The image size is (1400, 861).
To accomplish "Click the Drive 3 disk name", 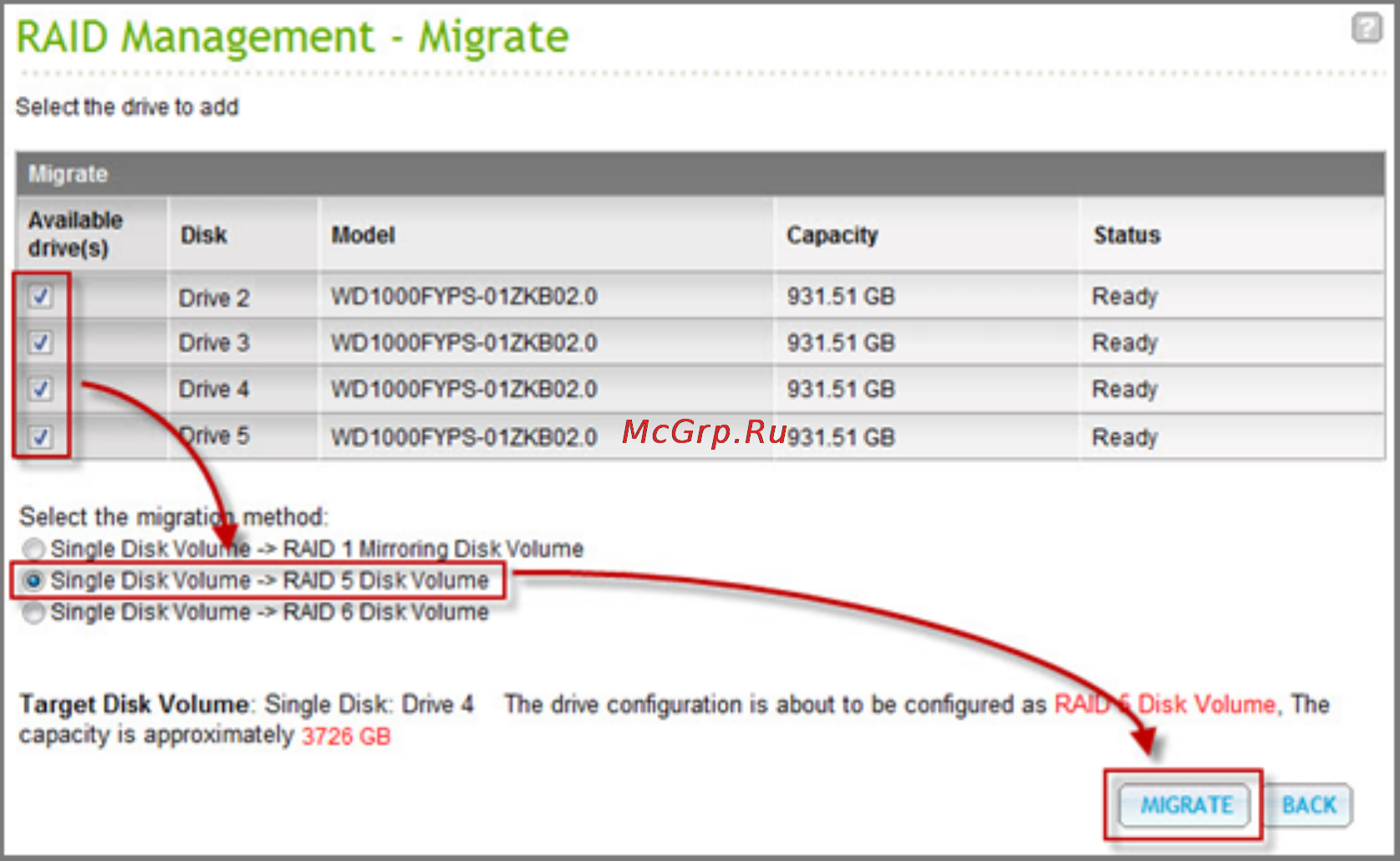I will [214, 343].
